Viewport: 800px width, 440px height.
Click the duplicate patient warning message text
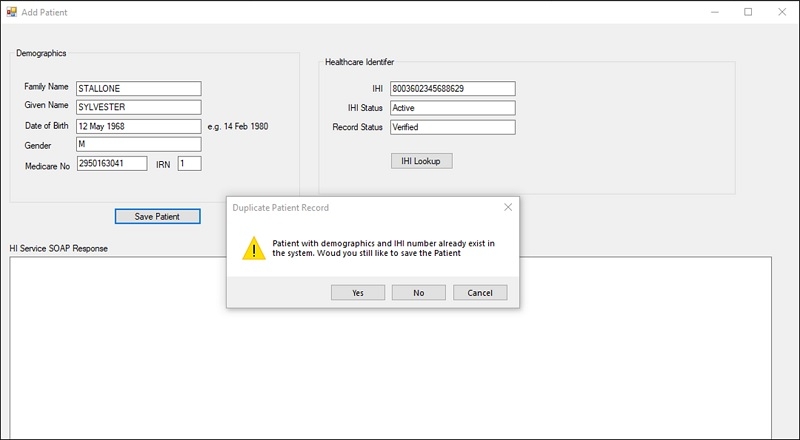[x=383, y=248]
